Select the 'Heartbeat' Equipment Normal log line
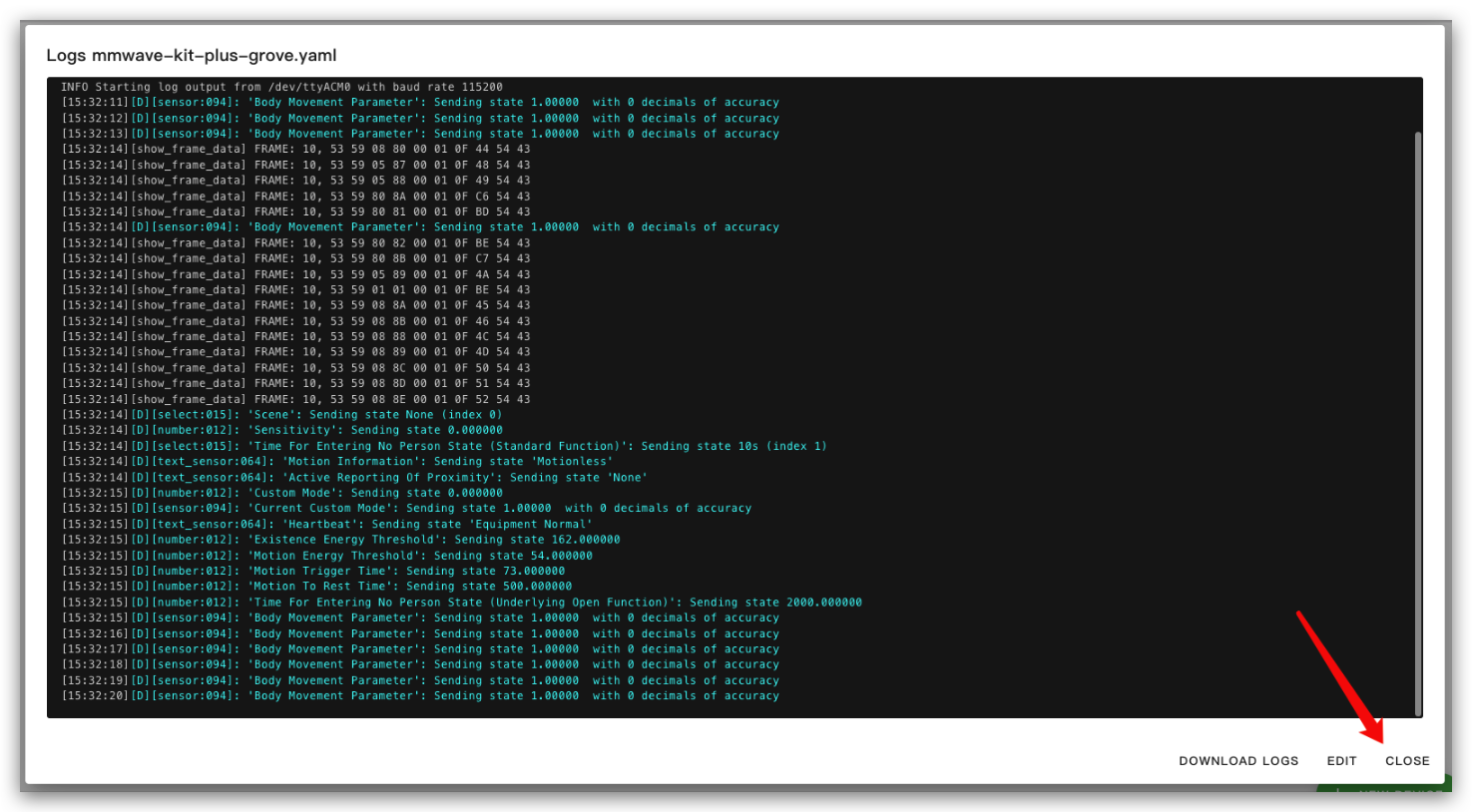Image resolution: width=1472 pixels, height=812 pixels. tap(326, 525)
